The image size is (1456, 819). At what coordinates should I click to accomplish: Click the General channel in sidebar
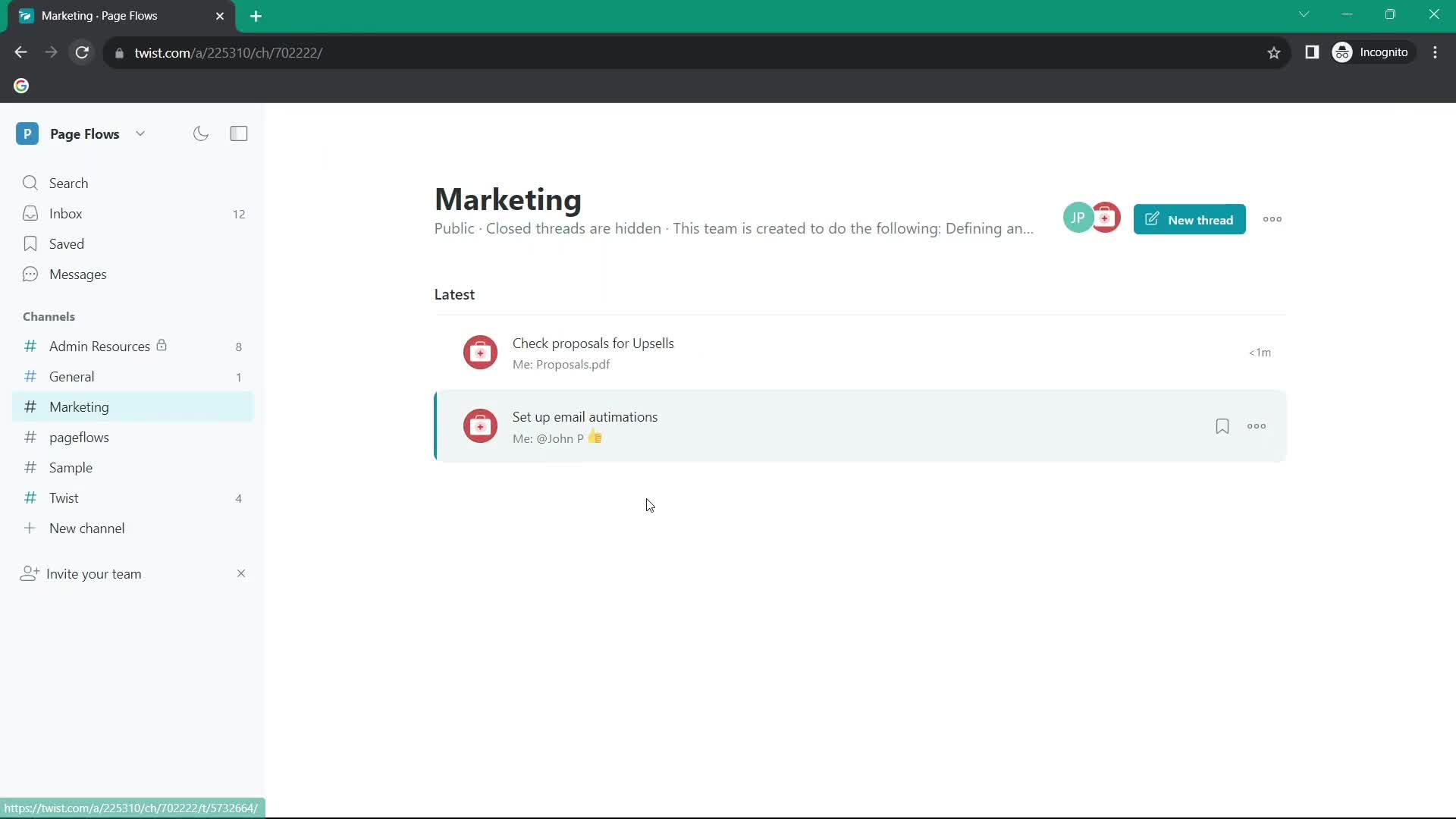coord(72,377)
